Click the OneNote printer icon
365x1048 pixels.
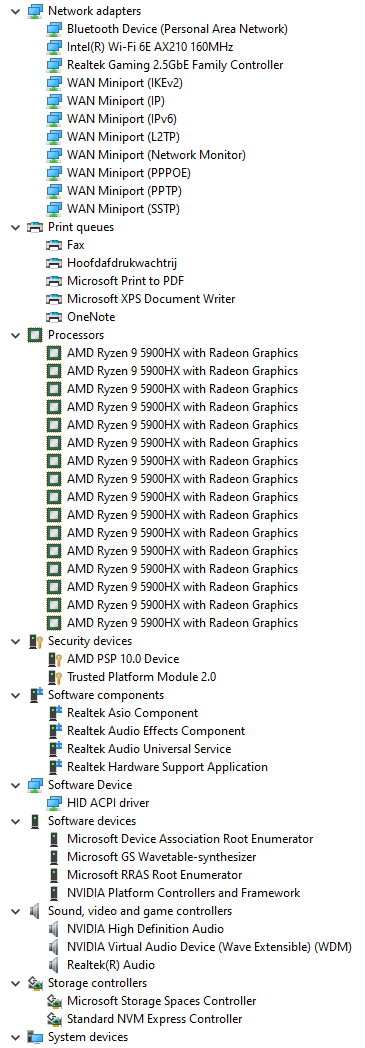[54, 317]
